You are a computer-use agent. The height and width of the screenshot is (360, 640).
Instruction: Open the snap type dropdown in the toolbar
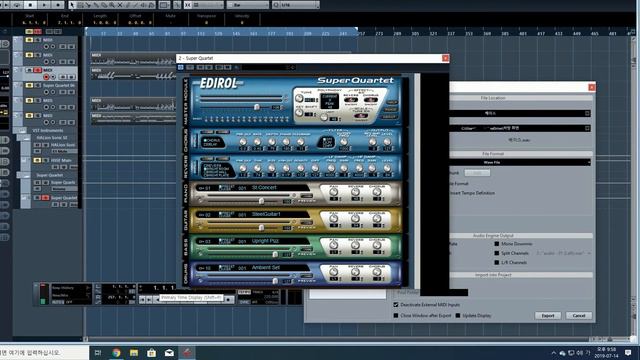point(208,5)
